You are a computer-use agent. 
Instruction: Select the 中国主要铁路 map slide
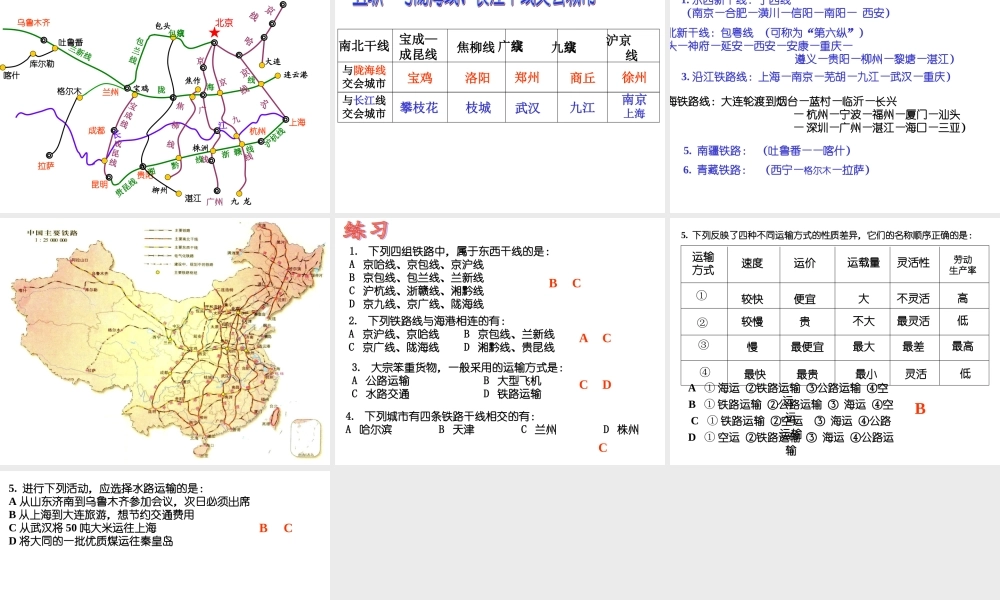pos(165,340)
